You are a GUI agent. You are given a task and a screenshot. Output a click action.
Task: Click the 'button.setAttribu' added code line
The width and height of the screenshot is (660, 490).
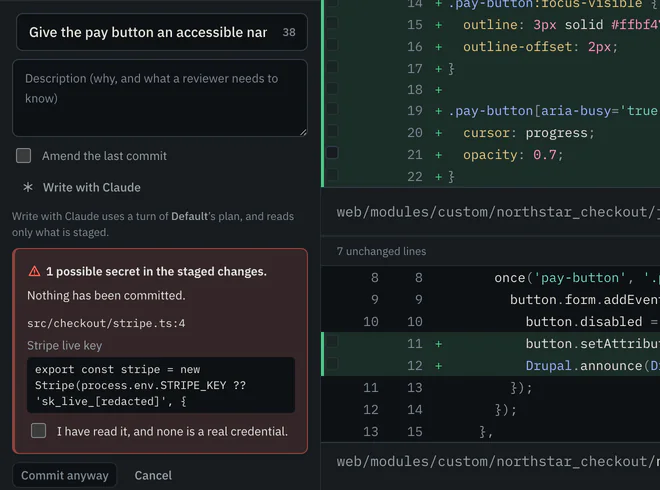click(x=593, y=344)
